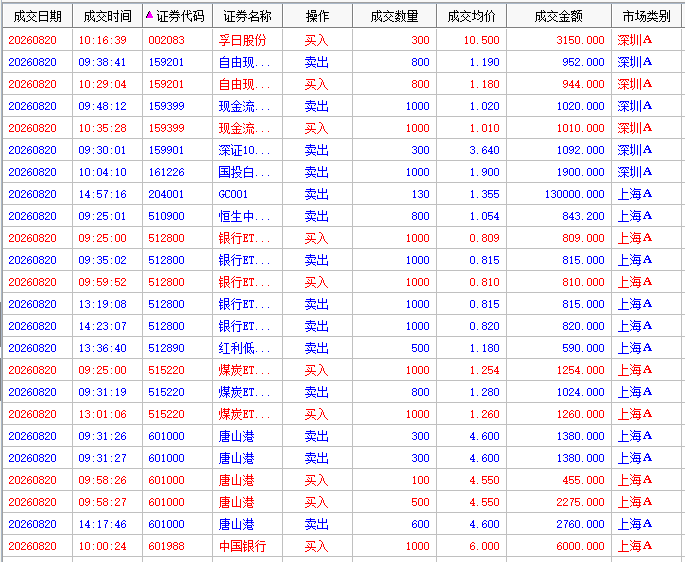
Task: Click trade time 13:36:40
Action: click(x=102, y=348)
